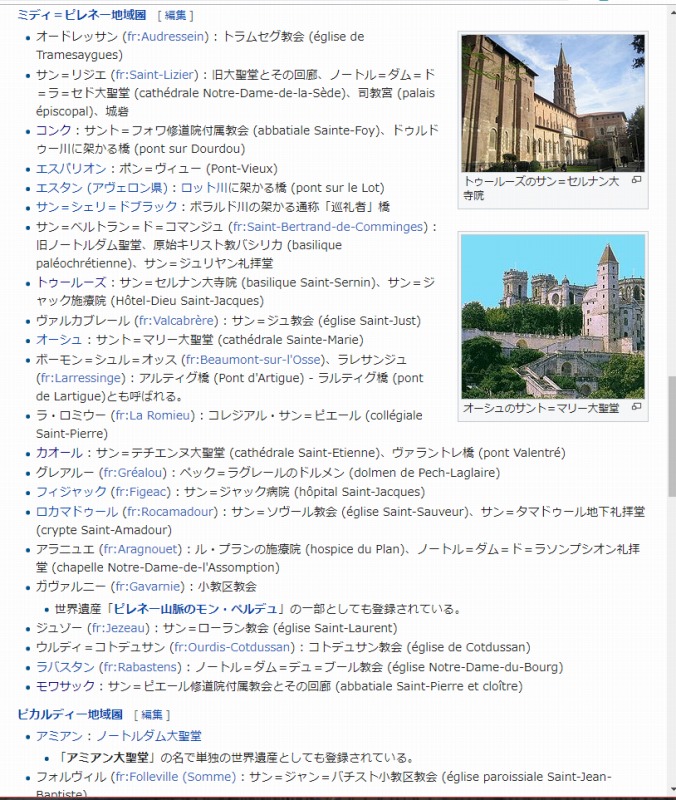
Task: Click the vertical scrollbar thumb
Action: 672,436
